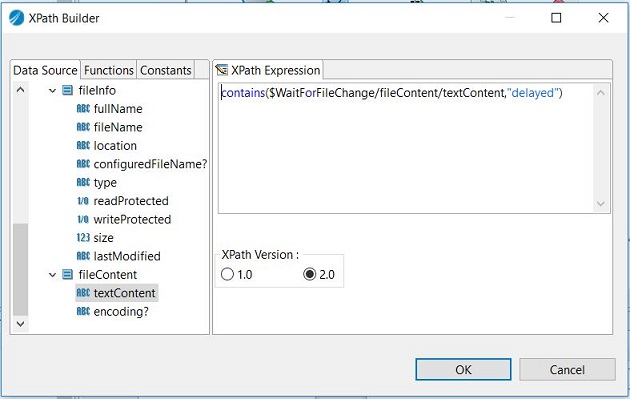This screenshot has height=399, width=630.
Task: Click the fullName string type icon
Action: tap(83, 108)
